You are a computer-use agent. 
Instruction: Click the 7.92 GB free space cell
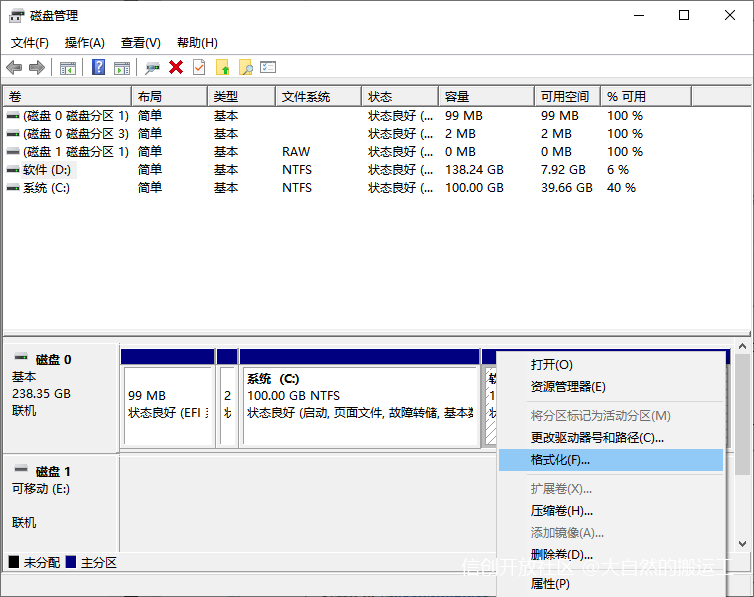(x=563, y=170)
